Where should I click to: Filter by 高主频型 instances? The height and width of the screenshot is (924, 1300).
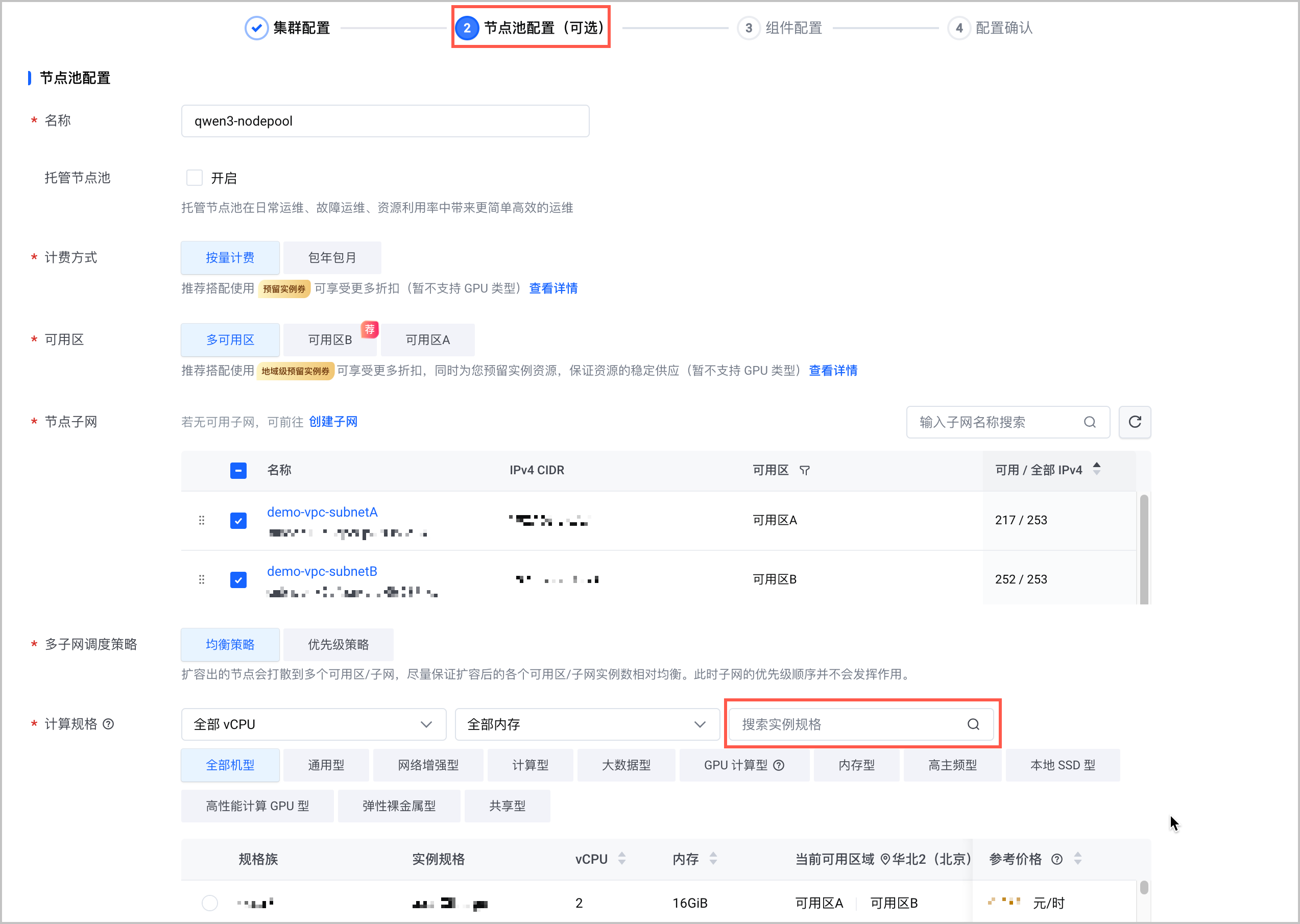[952, 765]
